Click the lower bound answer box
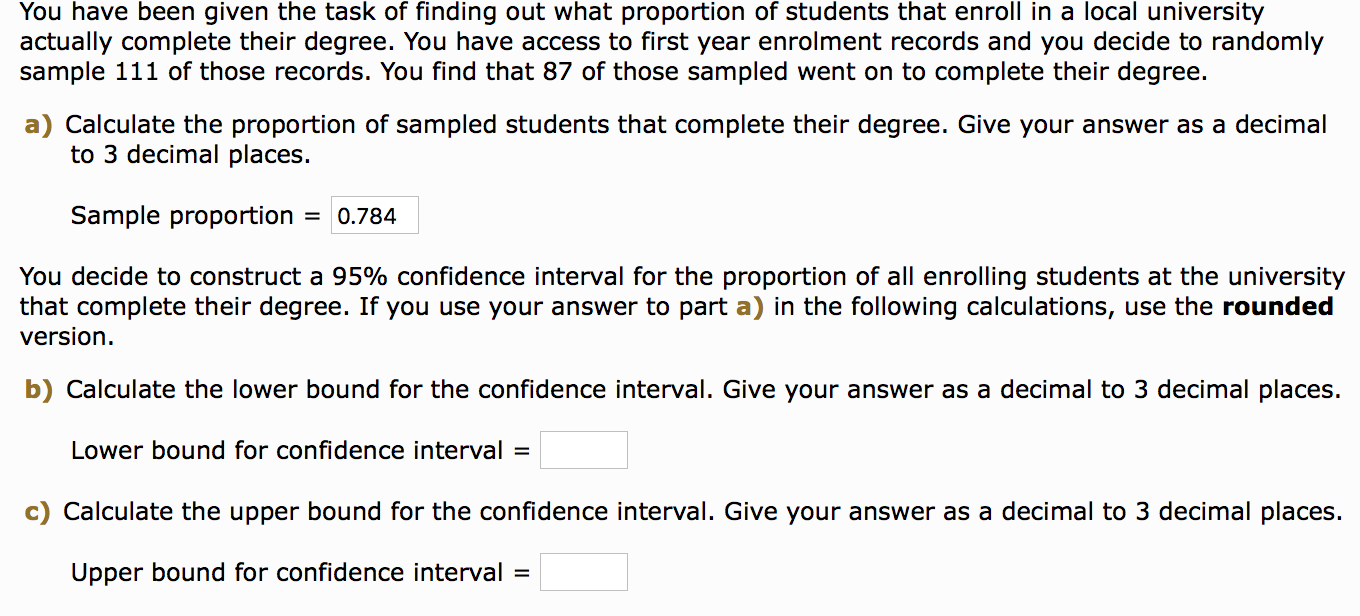1360x616 pixels. 583,449
